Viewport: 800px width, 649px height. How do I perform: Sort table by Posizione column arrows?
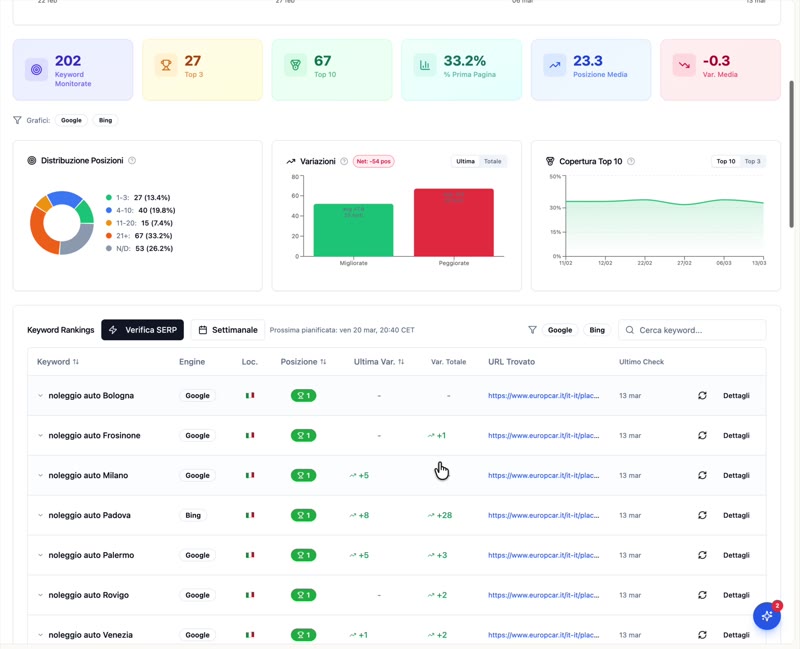coord(323,362)
